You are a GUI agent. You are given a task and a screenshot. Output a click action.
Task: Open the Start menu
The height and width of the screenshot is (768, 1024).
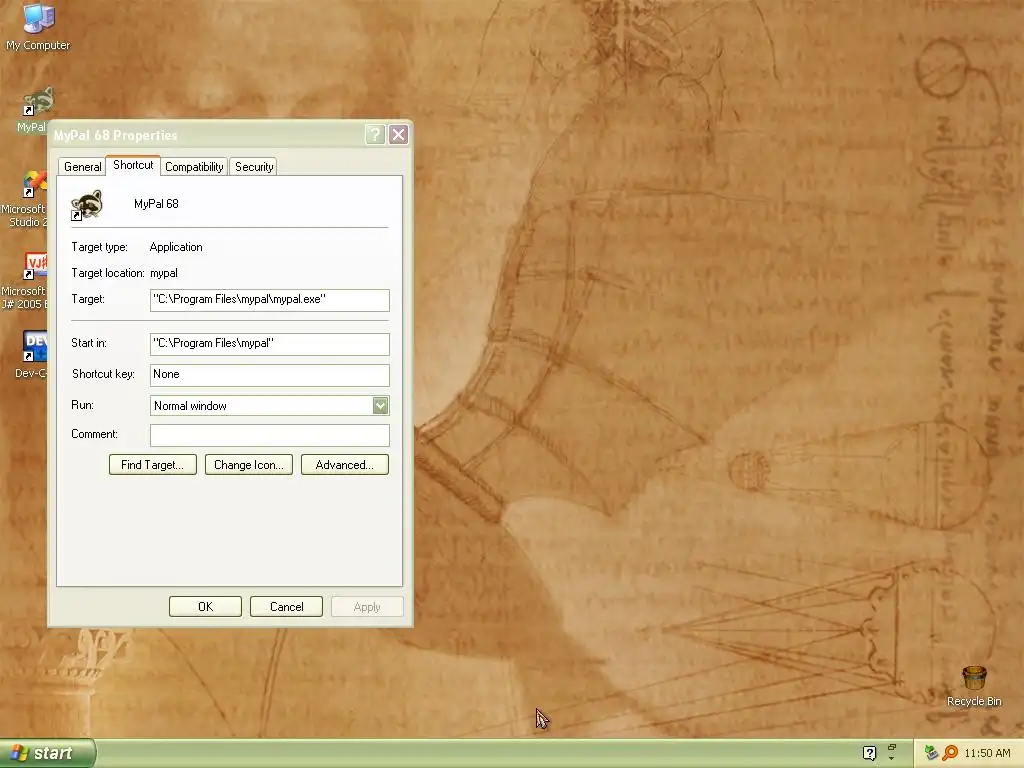click(47, 753)
